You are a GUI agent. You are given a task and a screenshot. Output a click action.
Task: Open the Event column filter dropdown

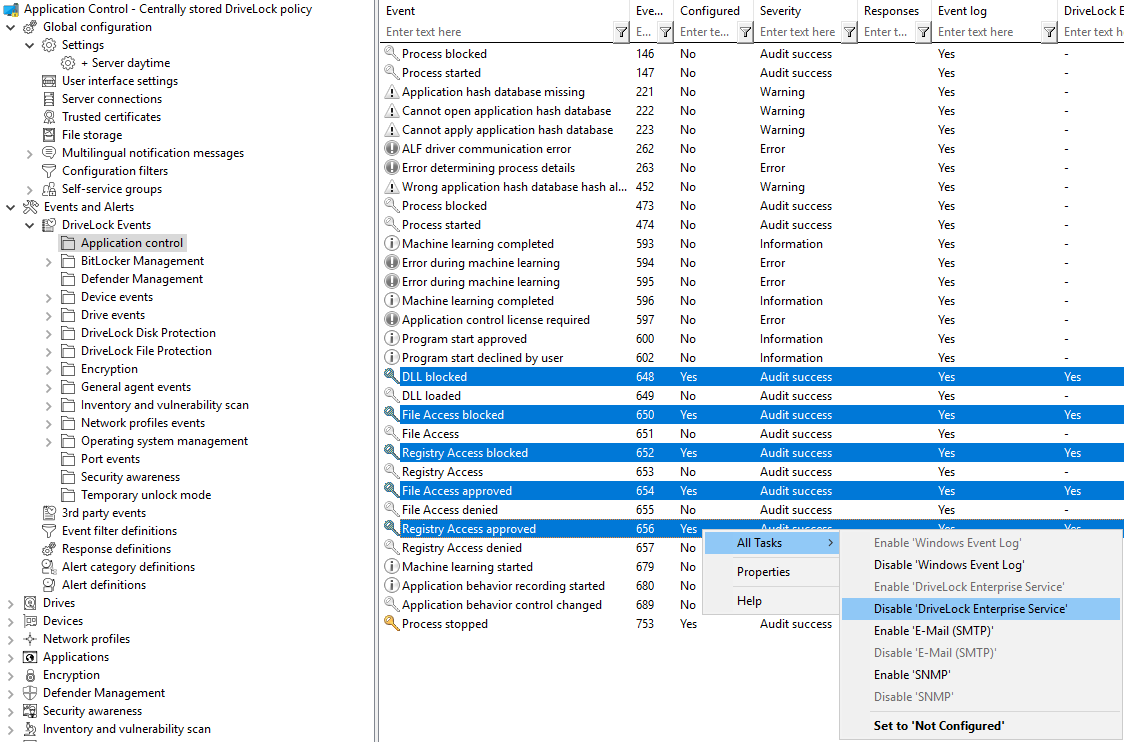(621, 32)
